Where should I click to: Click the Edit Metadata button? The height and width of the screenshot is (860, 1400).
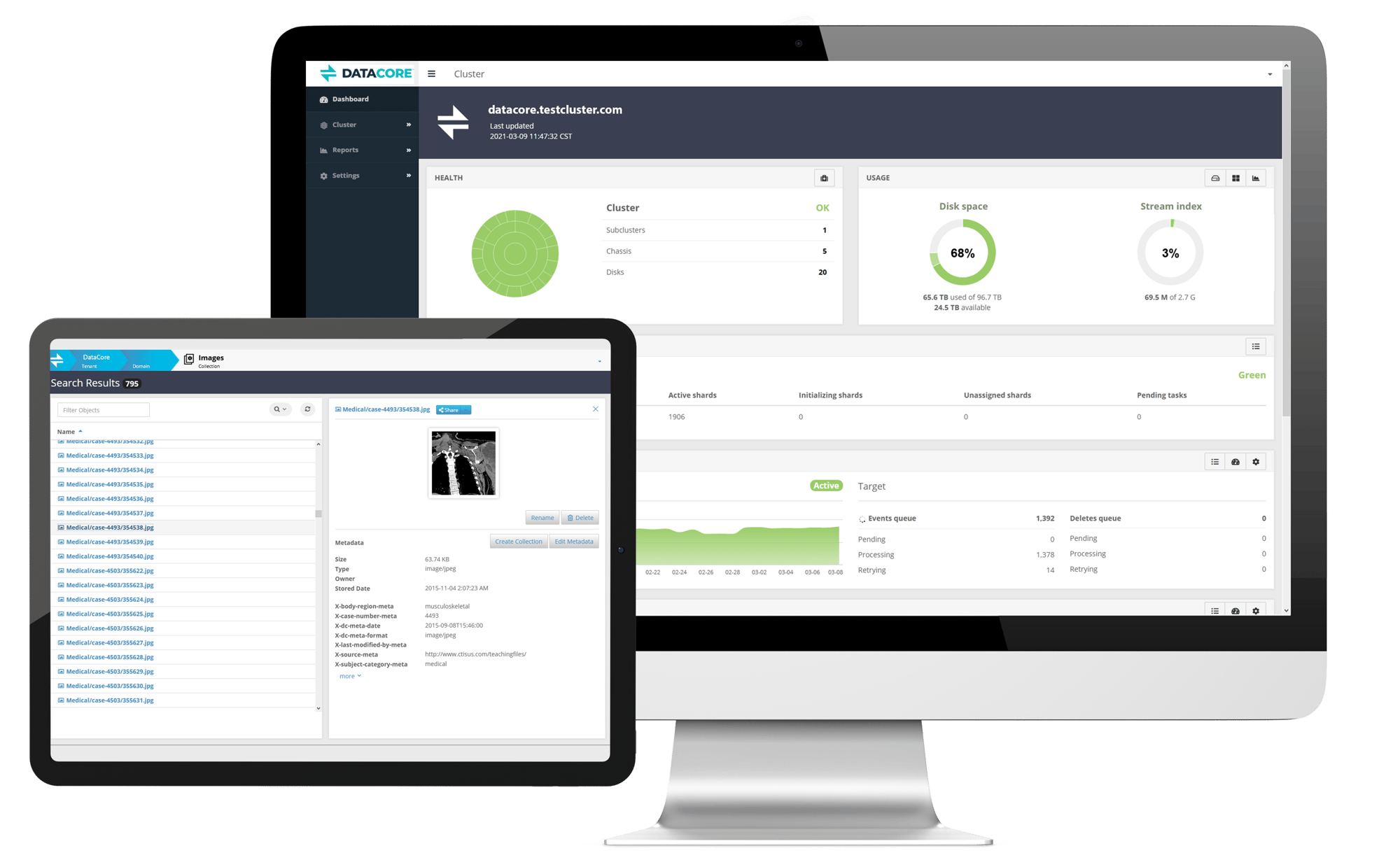coord(572,541)
